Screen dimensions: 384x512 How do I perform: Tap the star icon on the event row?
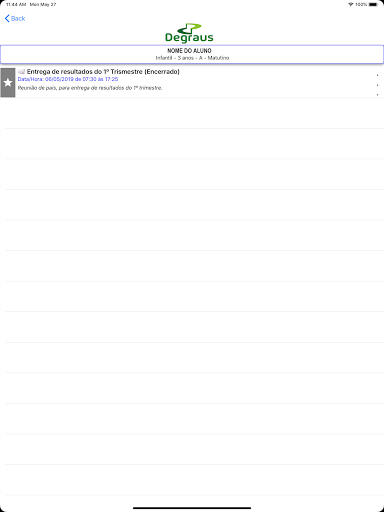coord(8,83)
